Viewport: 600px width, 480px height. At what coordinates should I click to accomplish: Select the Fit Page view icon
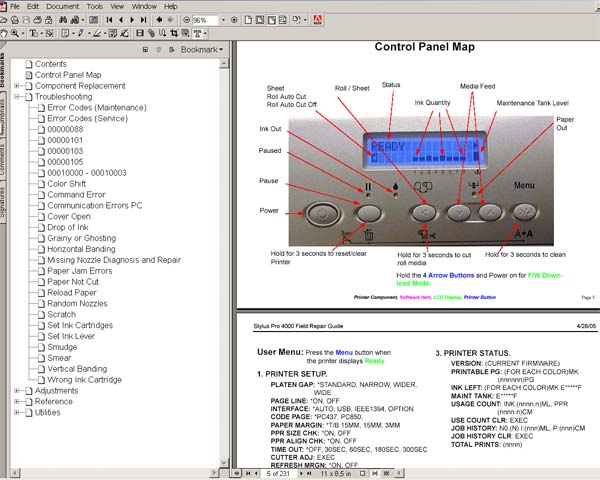(260, 20)
